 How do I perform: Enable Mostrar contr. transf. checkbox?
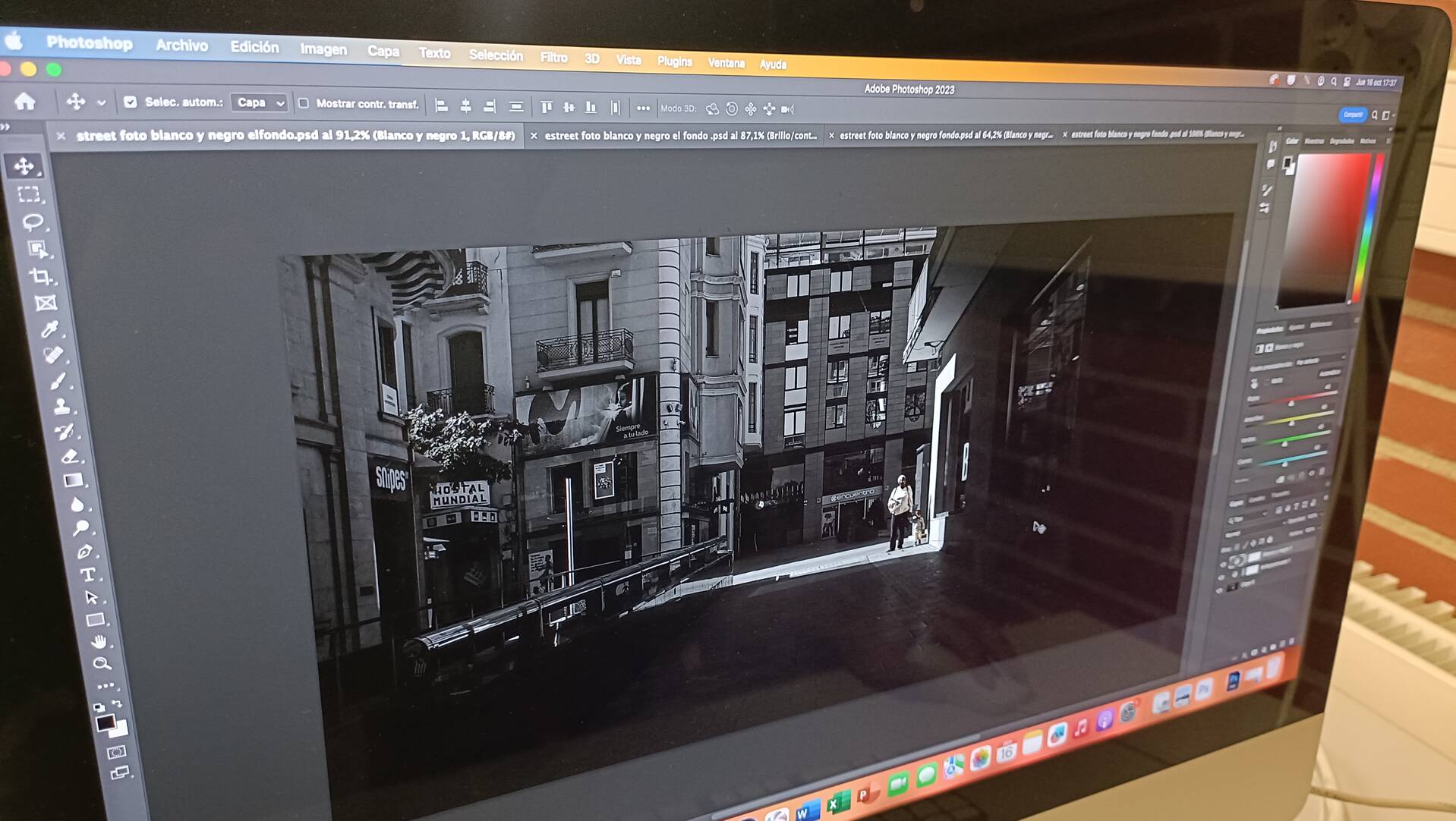(304, 103)
